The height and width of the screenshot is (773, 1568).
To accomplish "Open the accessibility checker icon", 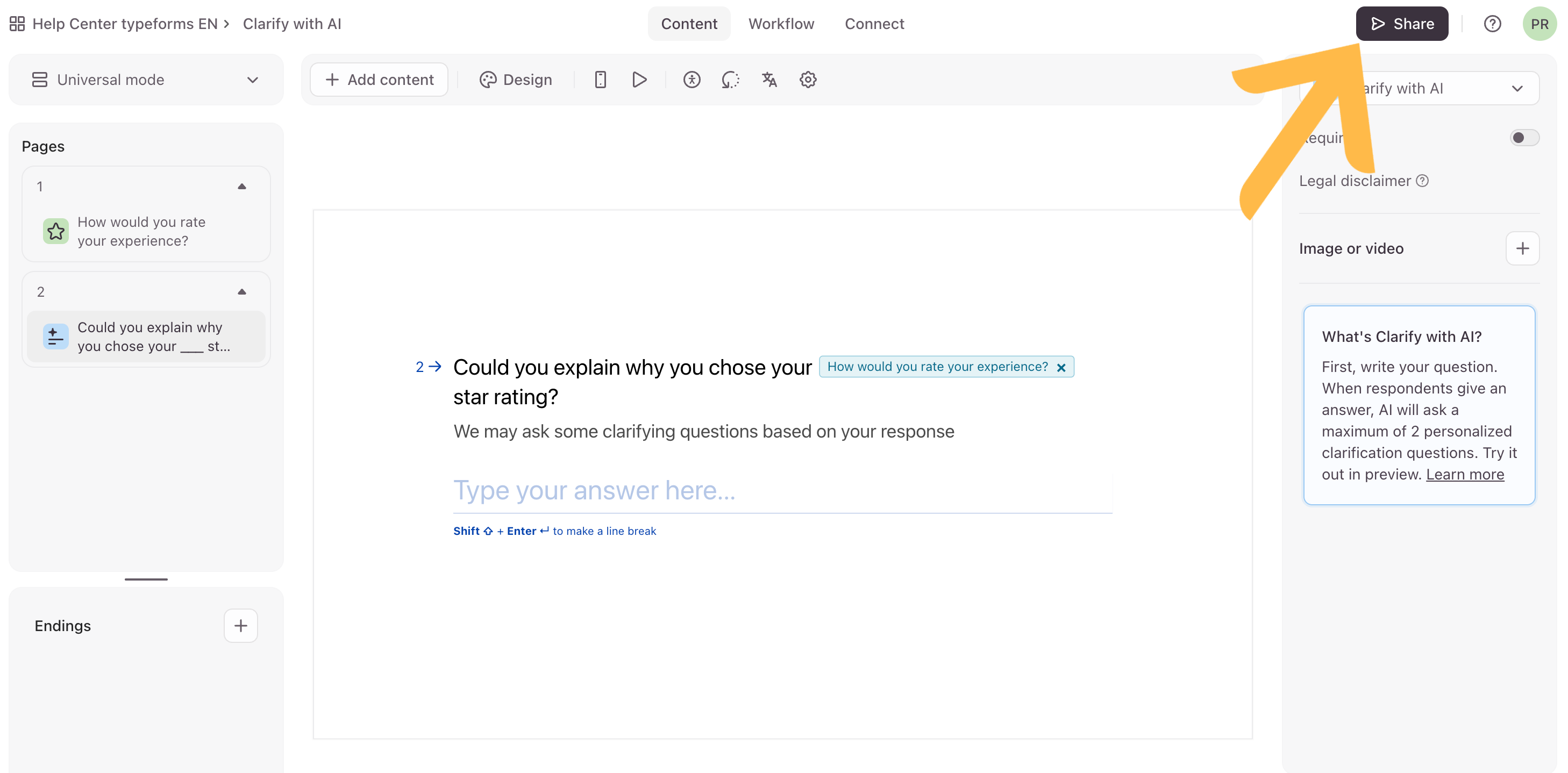I will coord(692,80).
